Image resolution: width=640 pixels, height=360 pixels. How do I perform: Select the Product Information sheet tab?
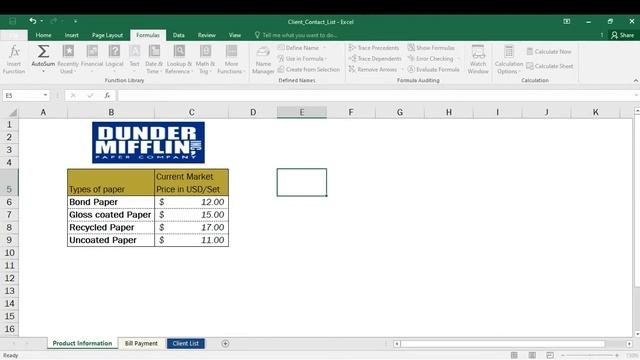pos(82,344)
